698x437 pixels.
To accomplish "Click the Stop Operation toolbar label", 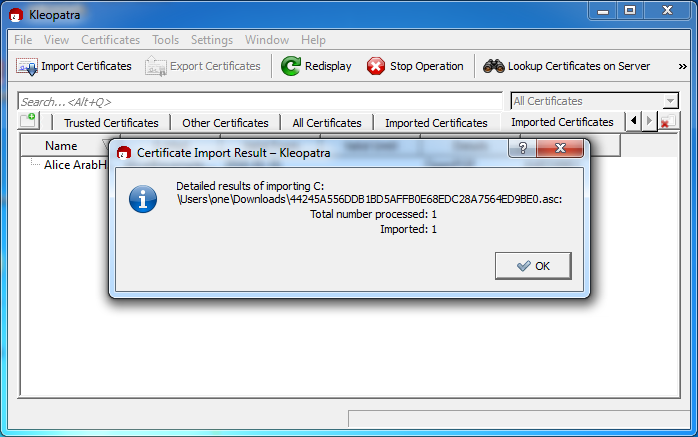I will [x=426, y=66].
